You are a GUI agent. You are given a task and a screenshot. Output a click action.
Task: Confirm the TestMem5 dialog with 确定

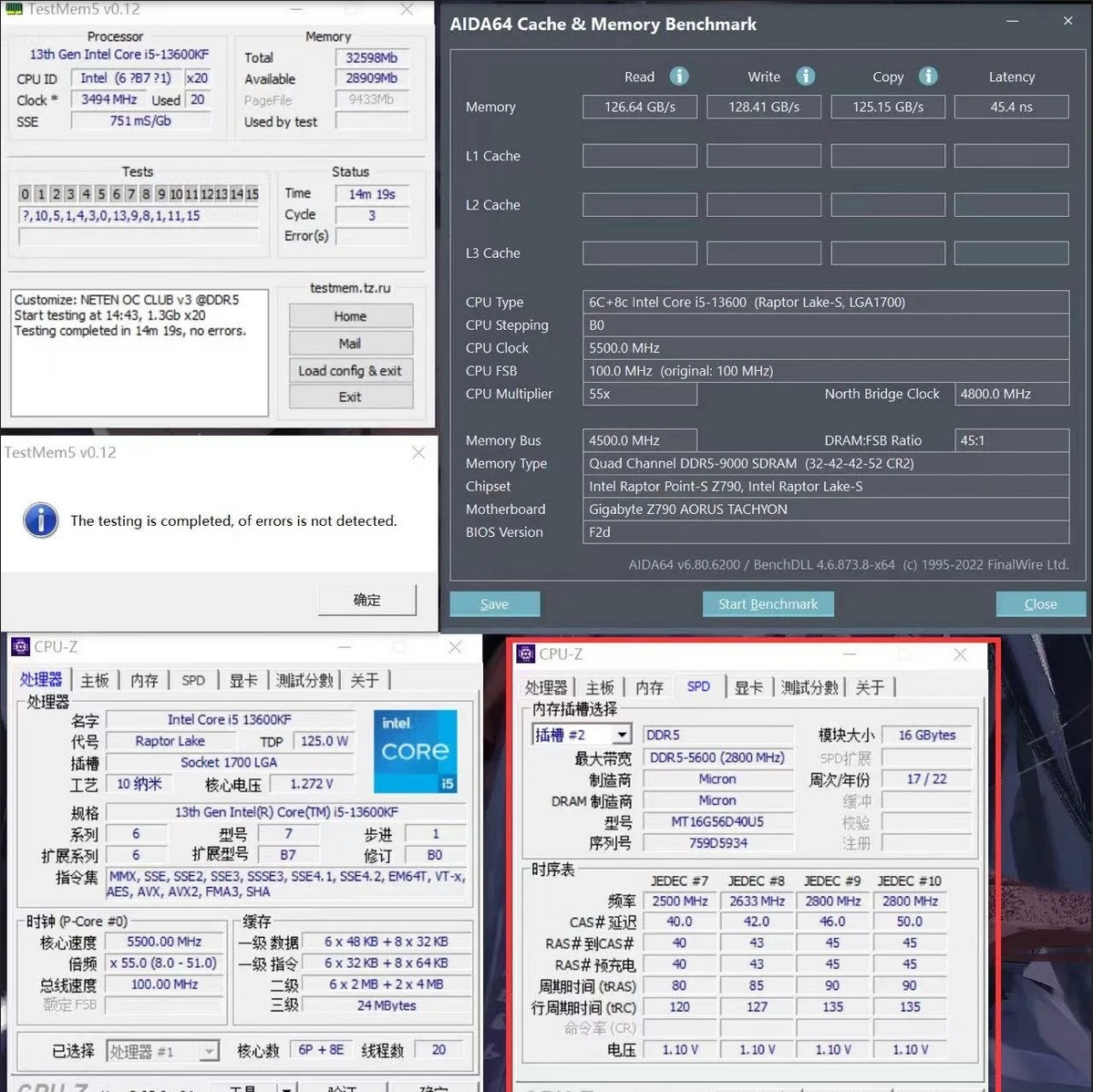point(366,600)
